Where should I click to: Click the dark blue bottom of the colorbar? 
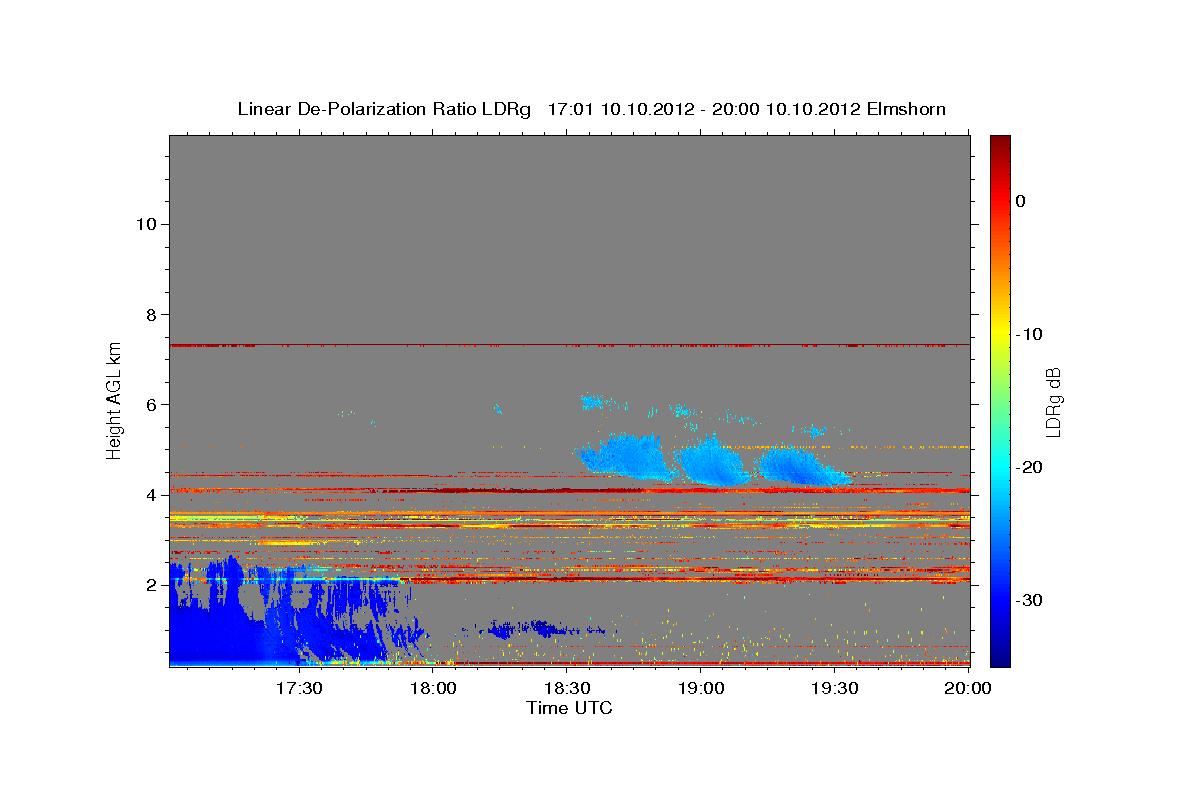click(x=1000, y=657)
